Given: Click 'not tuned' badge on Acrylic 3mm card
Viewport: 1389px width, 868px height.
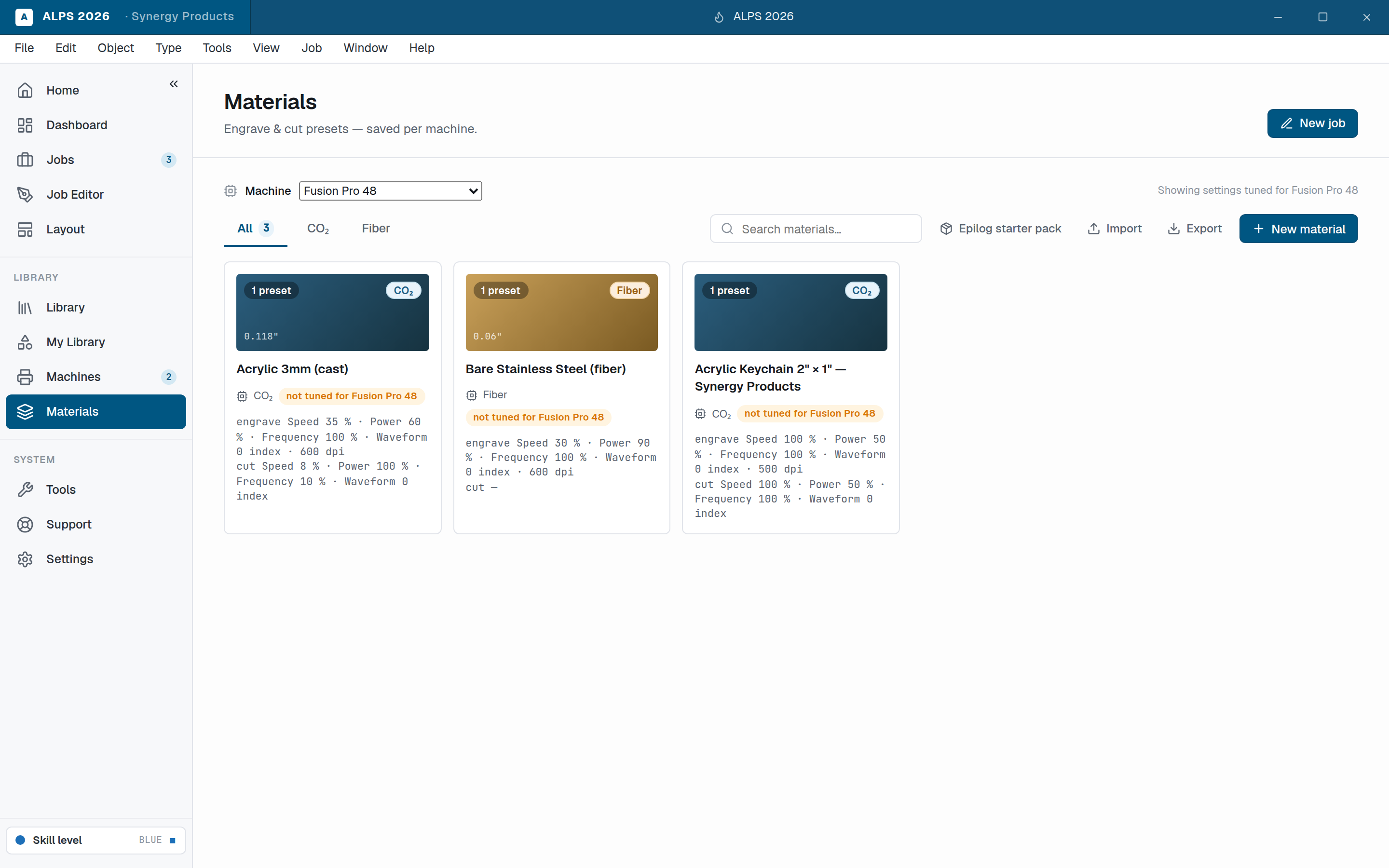Looking at the screenshot, I should (x=351, y=396).
